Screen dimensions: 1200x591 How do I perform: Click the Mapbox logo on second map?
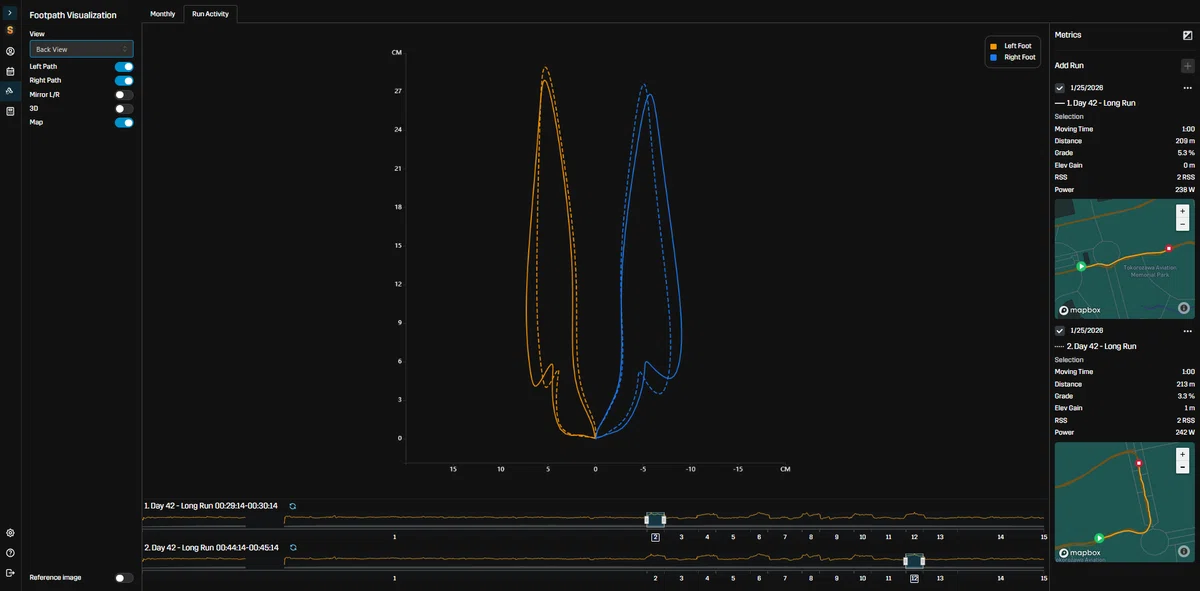coord(1078,553)
